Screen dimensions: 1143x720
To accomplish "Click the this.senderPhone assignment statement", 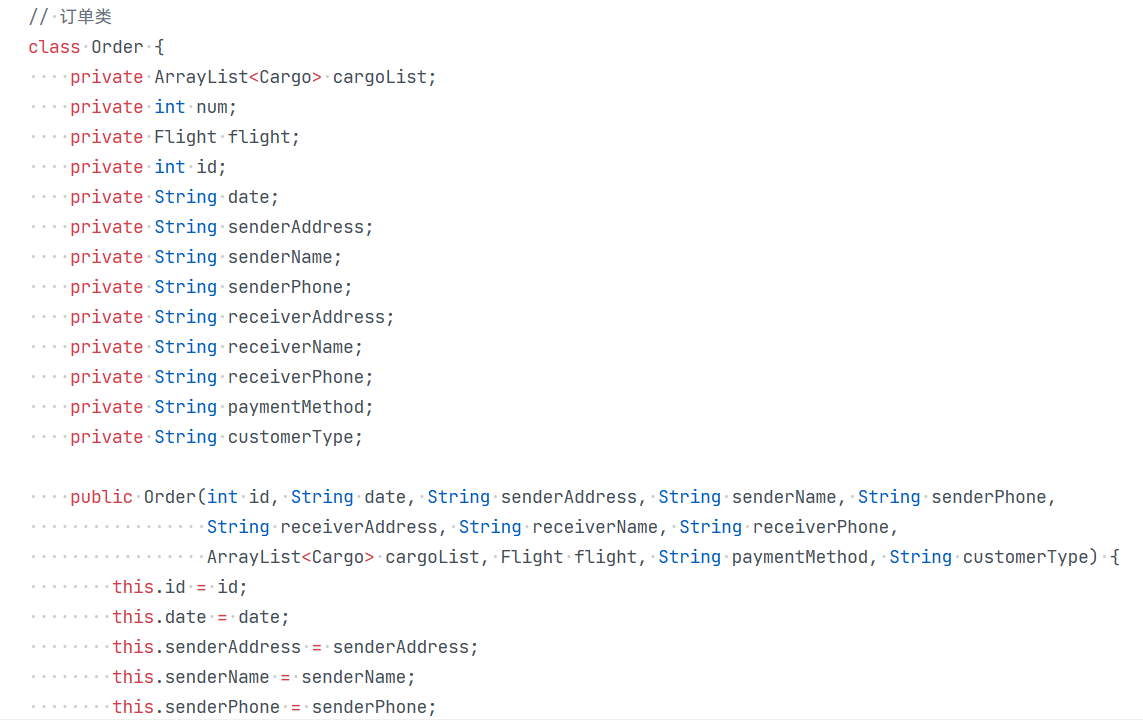I will tap(274, 707).
